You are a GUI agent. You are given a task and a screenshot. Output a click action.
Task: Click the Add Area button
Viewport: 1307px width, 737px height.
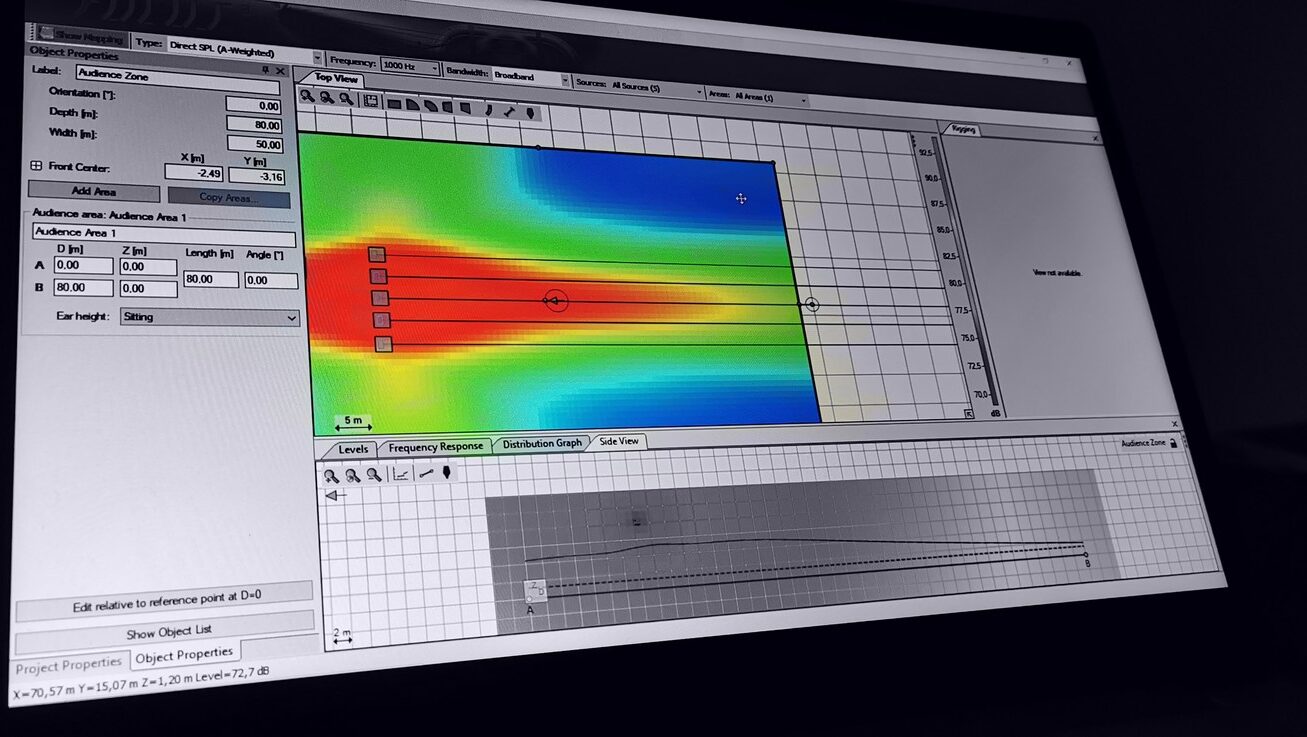pyautogui.click(x=93, y=191)
